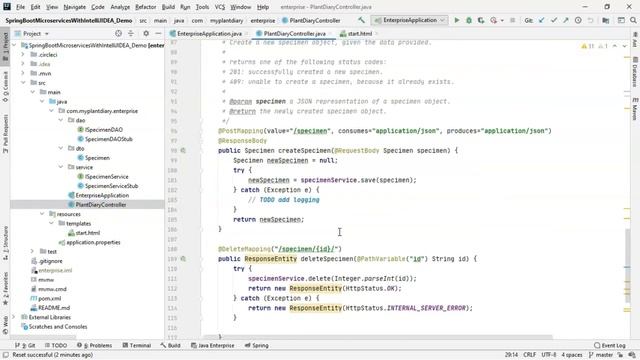Open the File menu
Image resolution: width=640 pixels, height=360 pixels.
click(20, 7)
